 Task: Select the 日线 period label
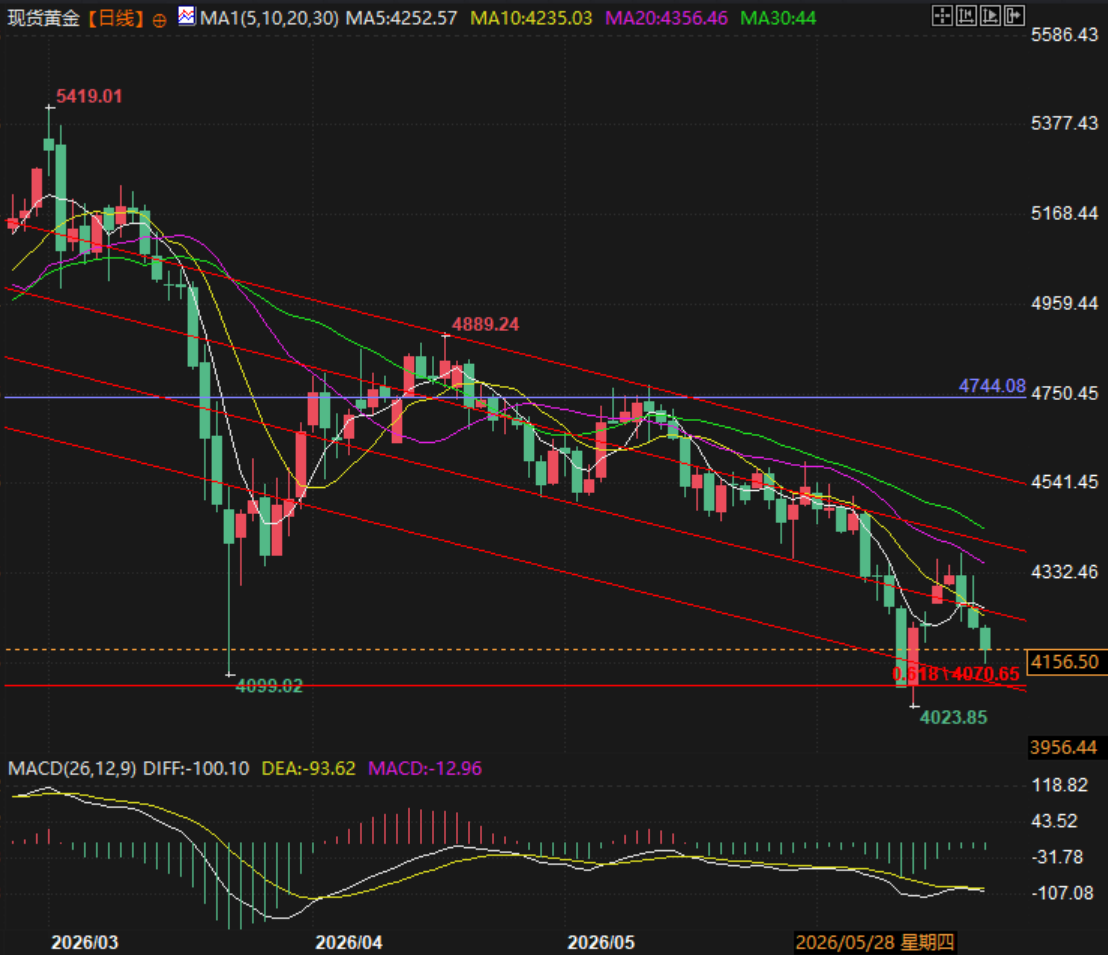(116, 18)
